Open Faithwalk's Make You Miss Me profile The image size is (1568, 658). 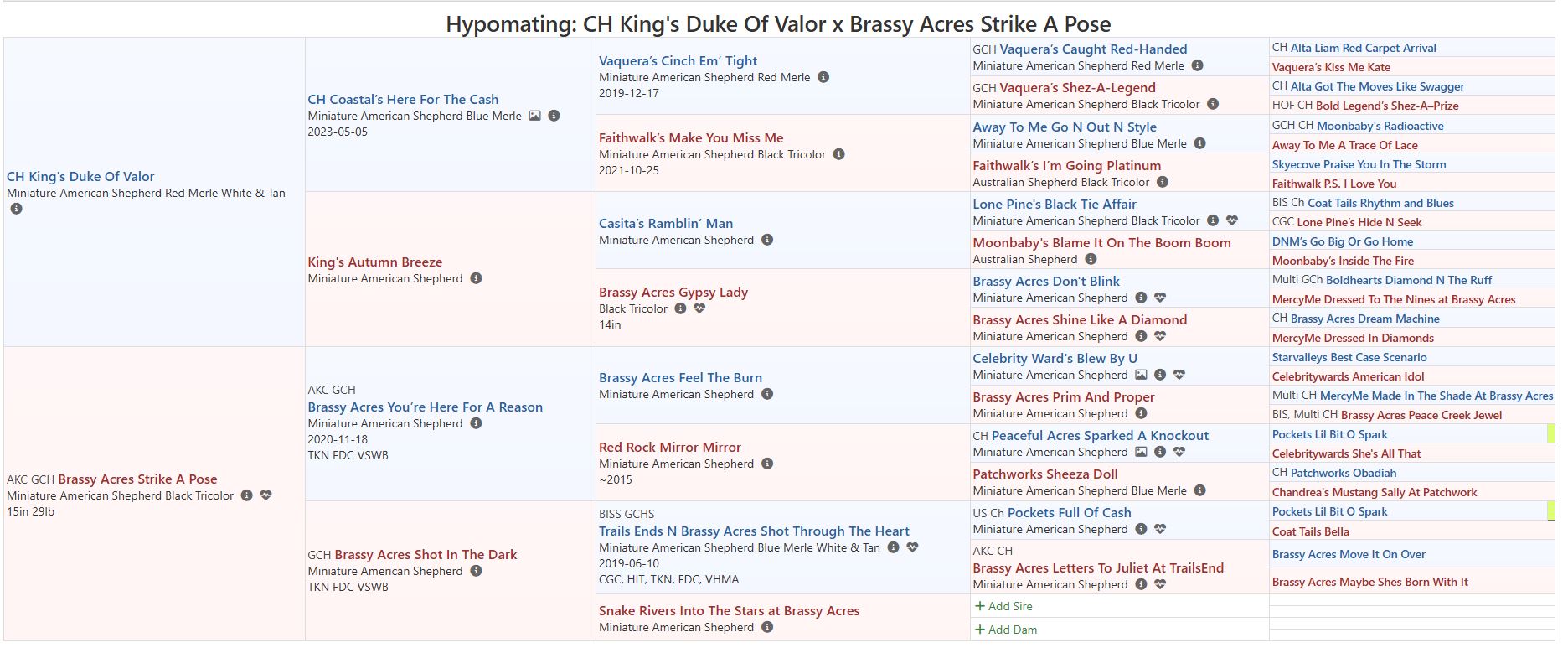(691, 138)
